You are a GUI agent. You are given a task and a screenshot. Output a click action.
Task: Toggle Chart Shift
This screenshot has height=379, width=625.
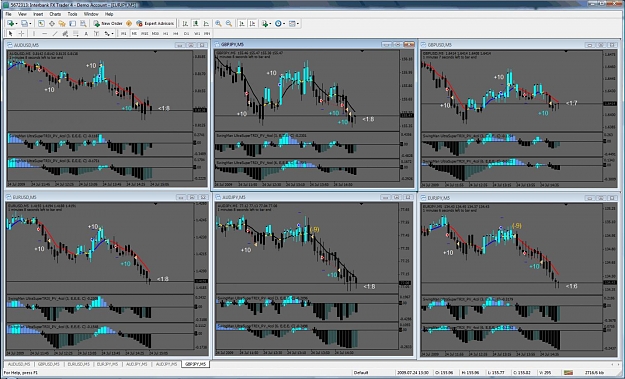click(x=252, y=24)
